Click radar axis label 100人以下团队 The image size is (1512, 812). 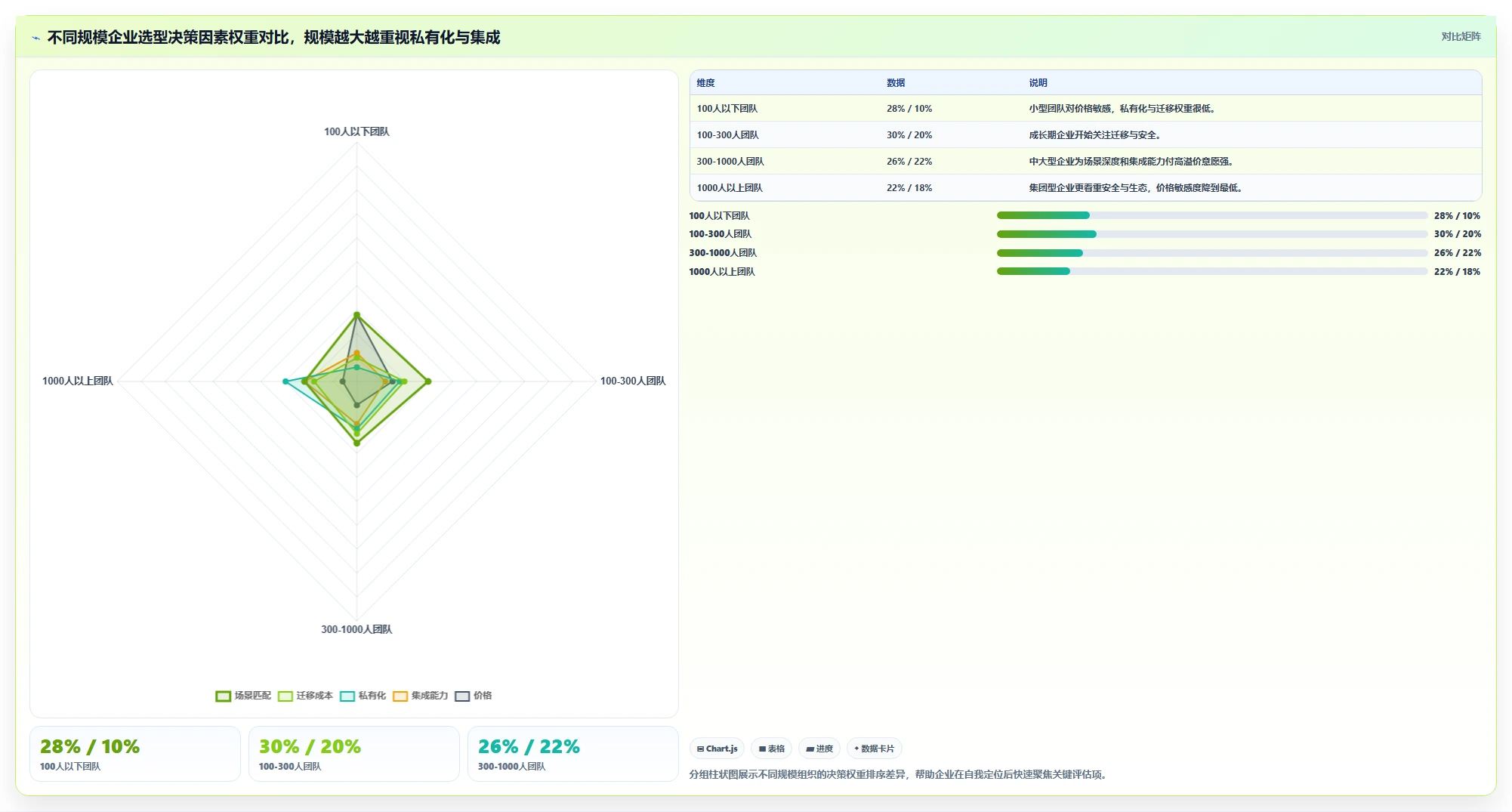click(x=356, y=131)
